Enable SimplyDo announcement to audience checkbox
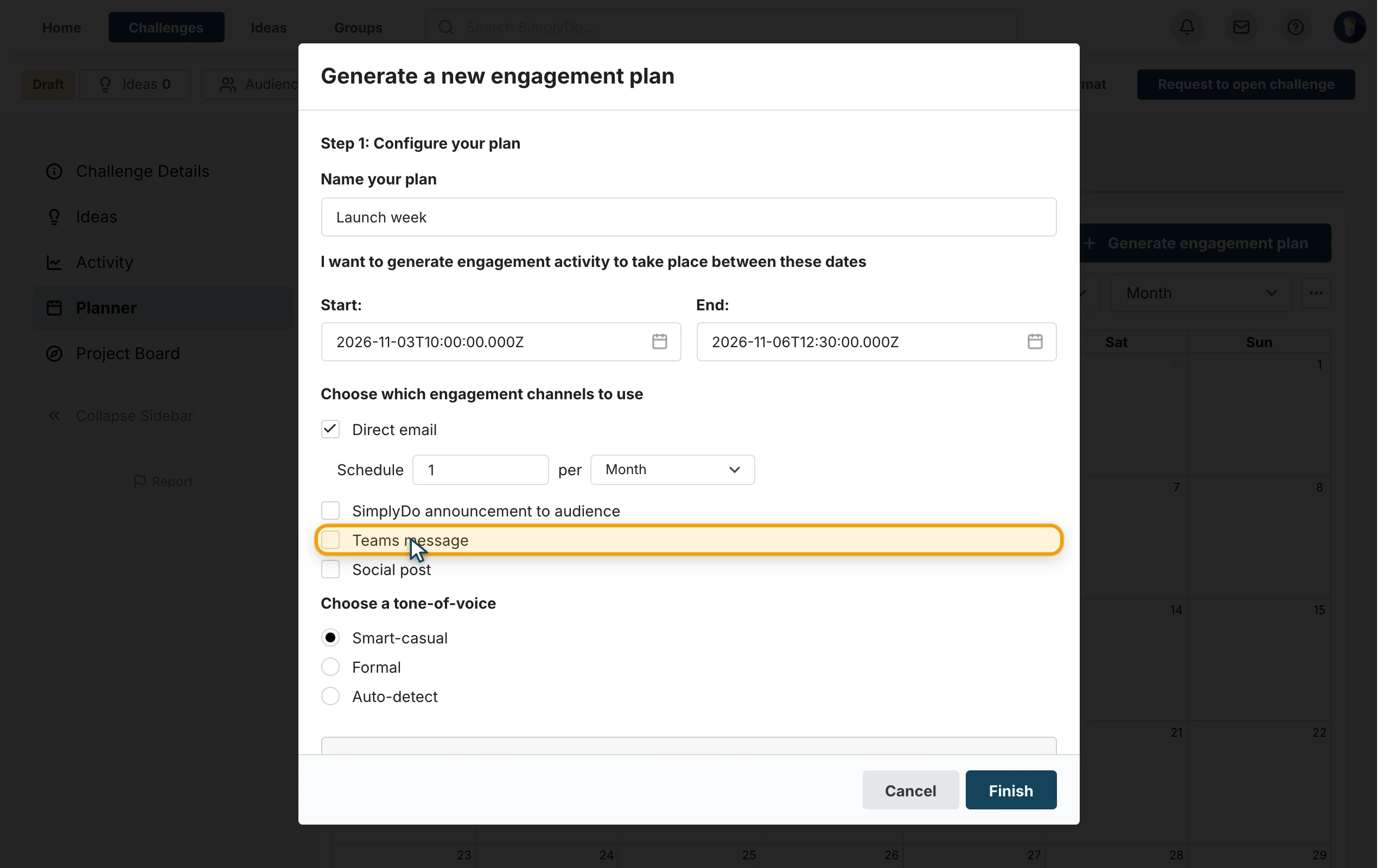 point(330,510)
